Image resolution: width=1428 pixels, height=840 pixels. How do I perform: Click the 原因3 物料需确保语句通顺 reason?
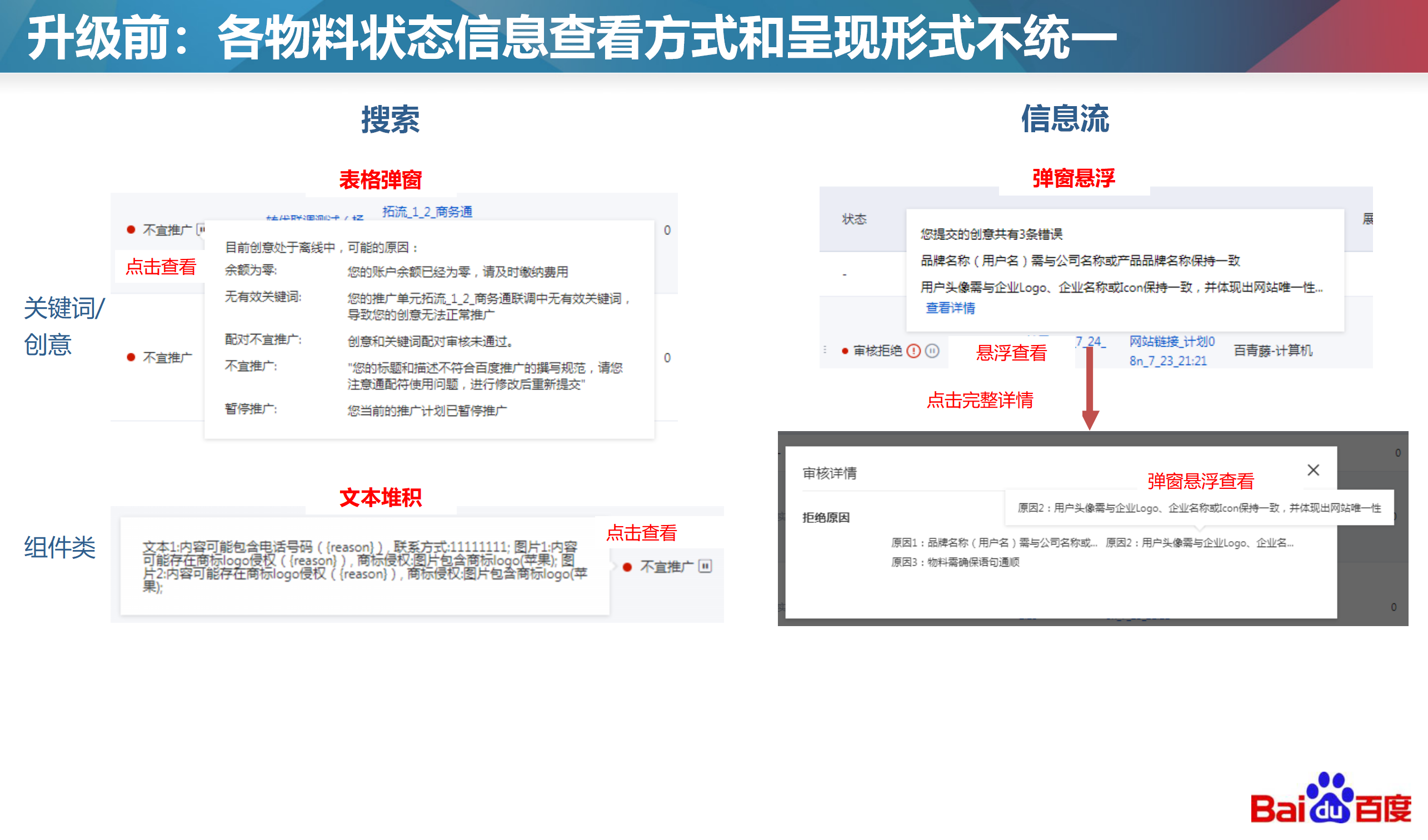[x=955, y=562]
